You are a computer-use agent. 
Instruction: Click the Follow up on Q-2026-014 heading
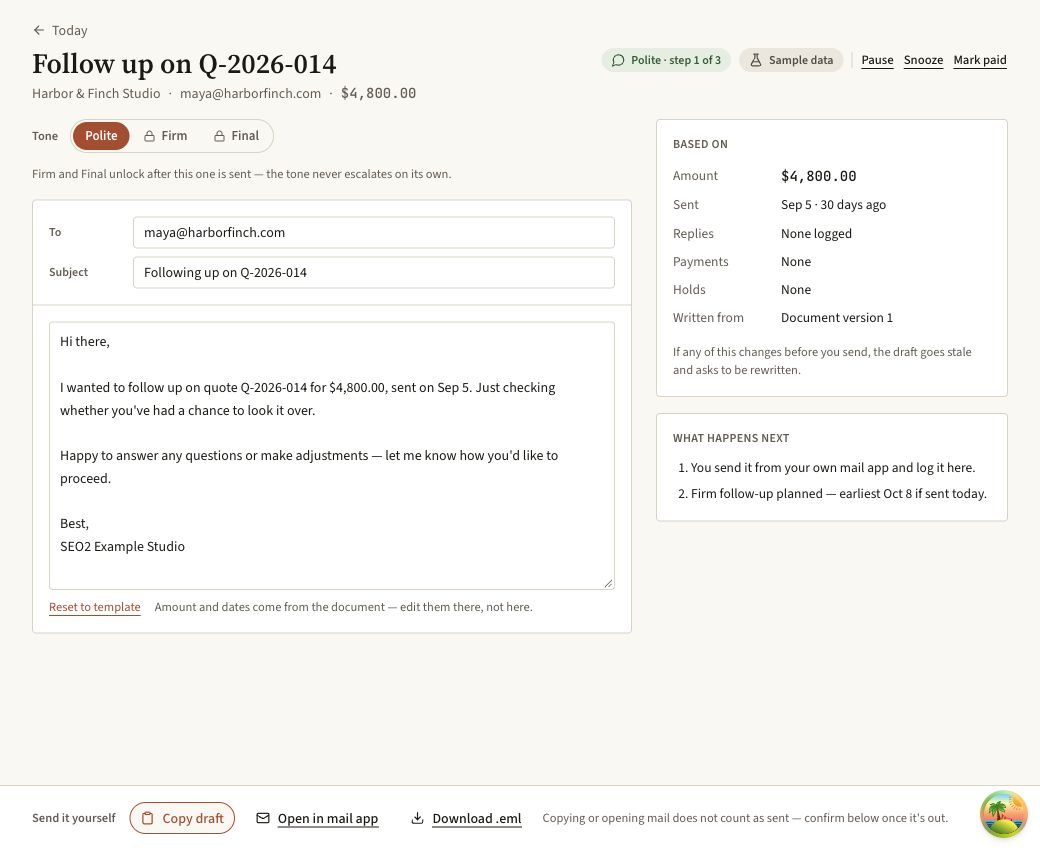pyautogui.click(x=184, y=64)
